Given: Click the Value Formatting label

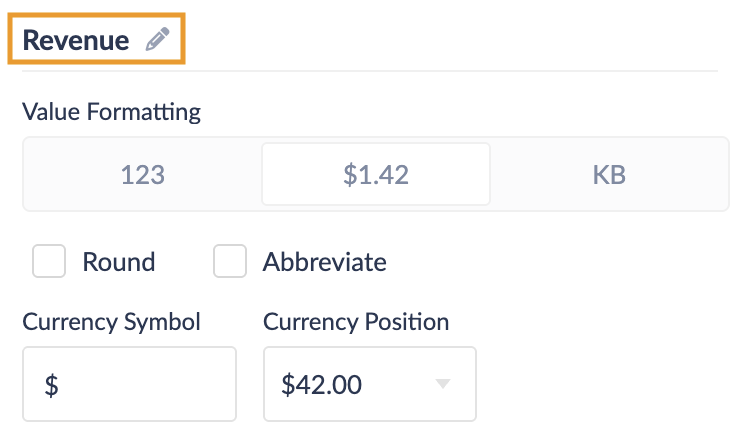Looking at the screenshot, I should pos(111,111).
